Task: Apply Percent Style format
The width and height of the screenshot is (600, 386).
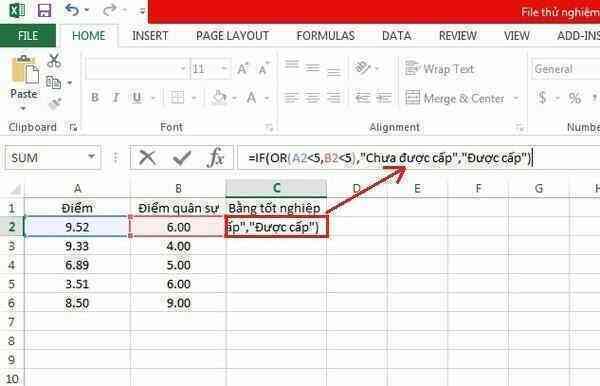Action: 574,98
